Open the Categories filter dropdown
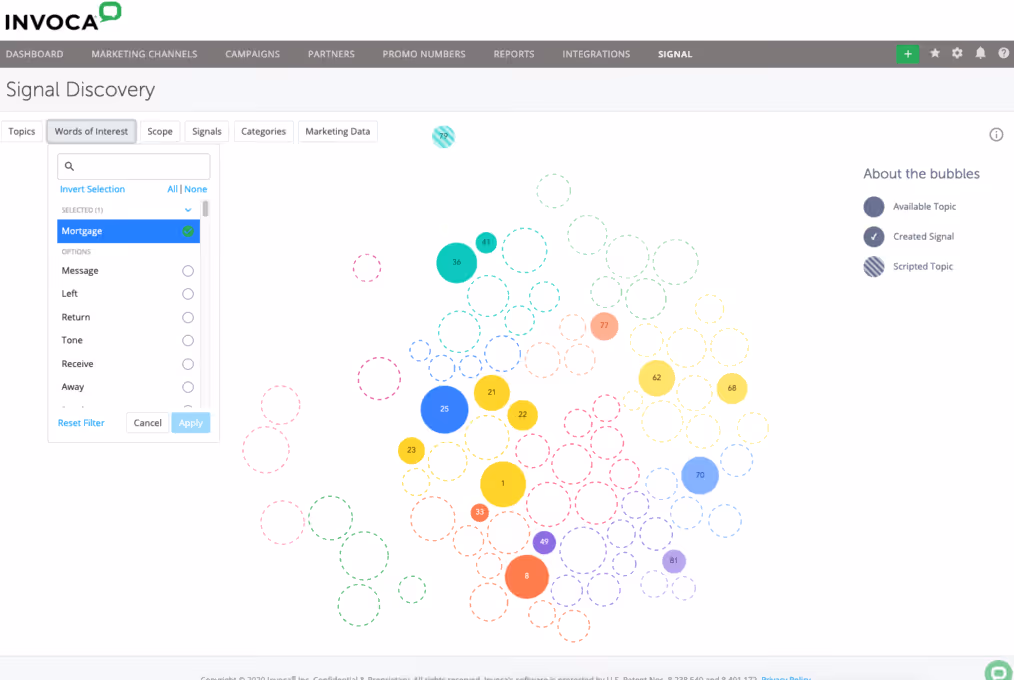Image resolution: width=1014 pixels, height=680 pixels. [x=263, y=131]
